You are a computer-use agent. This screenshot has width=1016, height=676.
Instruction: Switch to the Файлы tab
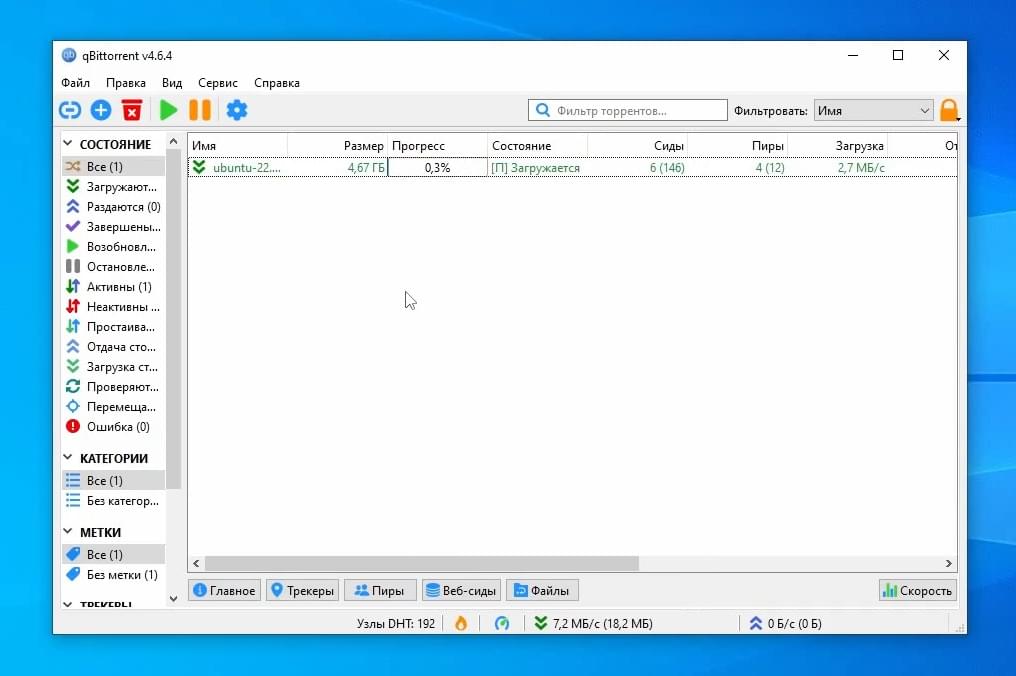542,590
